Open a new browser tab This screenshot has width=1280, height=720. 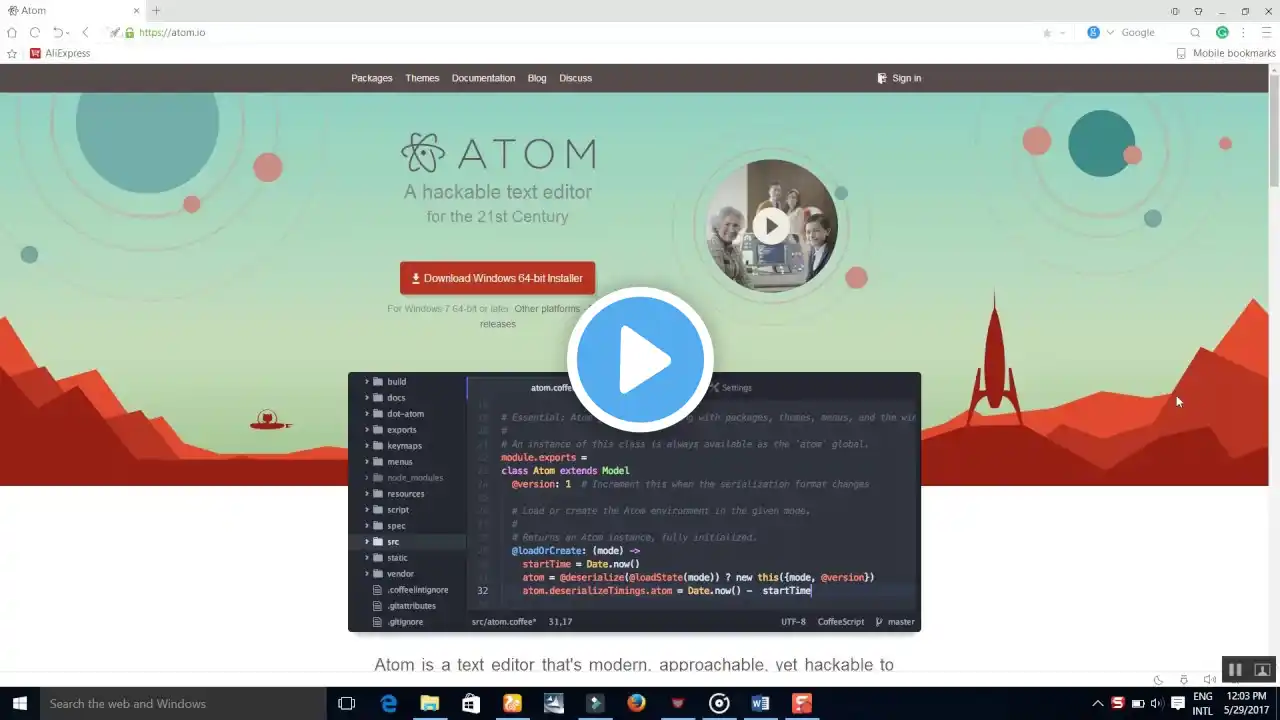click(x=156, y=10)
